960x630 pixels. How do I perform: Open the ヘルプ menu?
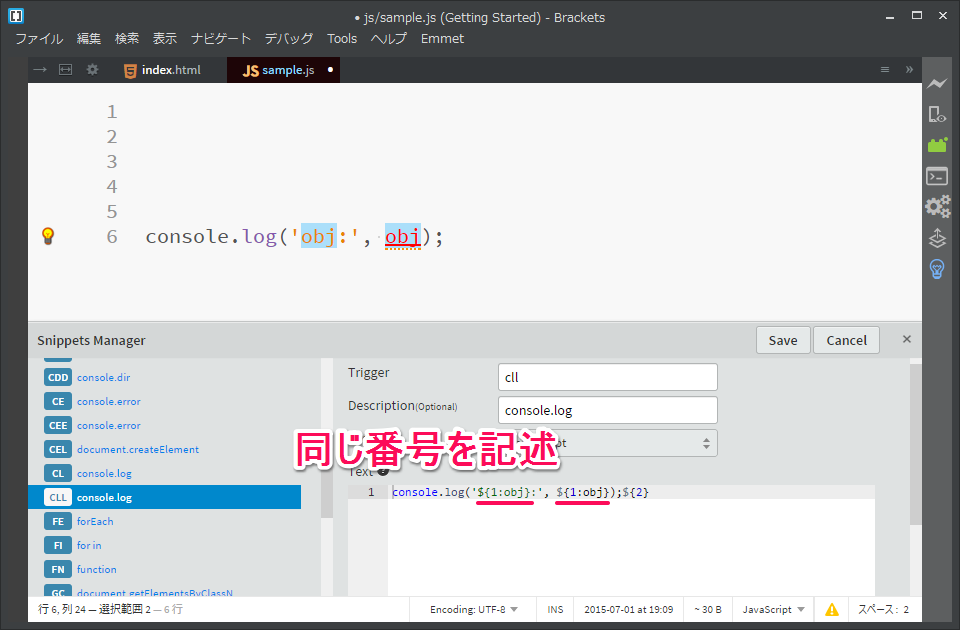click(389, 39)
